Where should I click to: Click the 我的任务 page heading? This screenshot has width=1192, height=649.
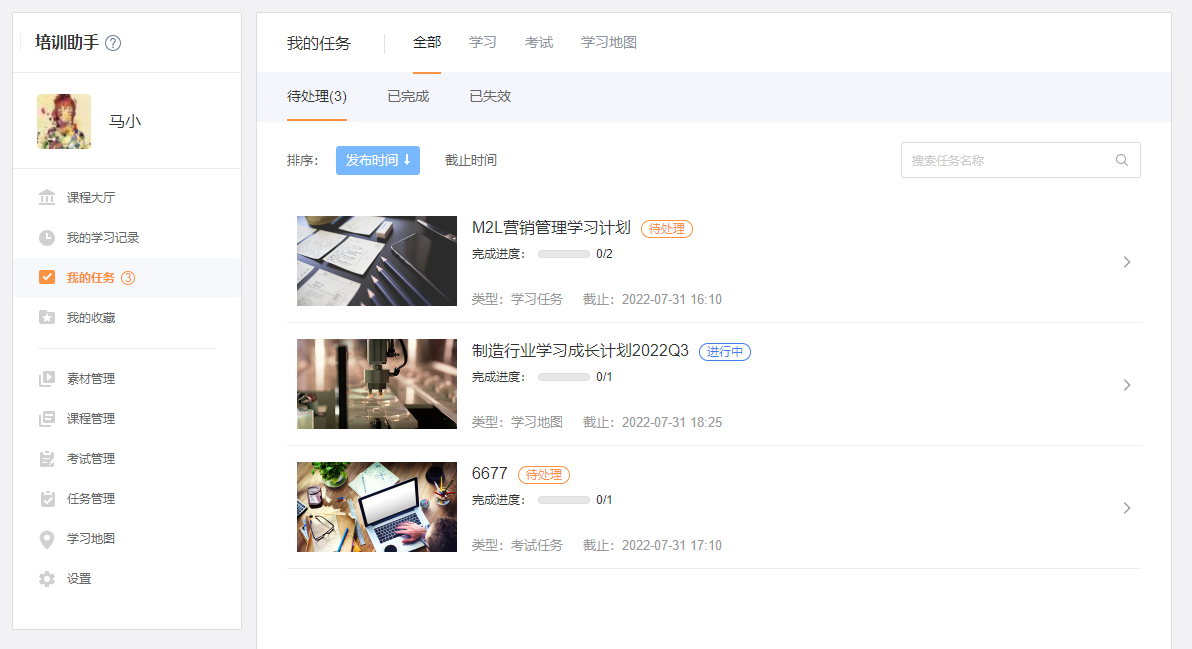coord(319,43)
